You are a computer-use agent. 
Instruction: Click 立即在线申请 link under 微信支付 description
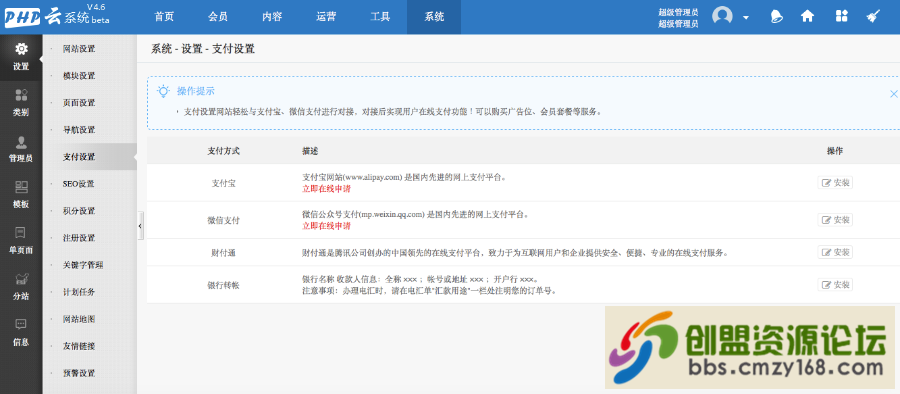(x=326, y=226)
